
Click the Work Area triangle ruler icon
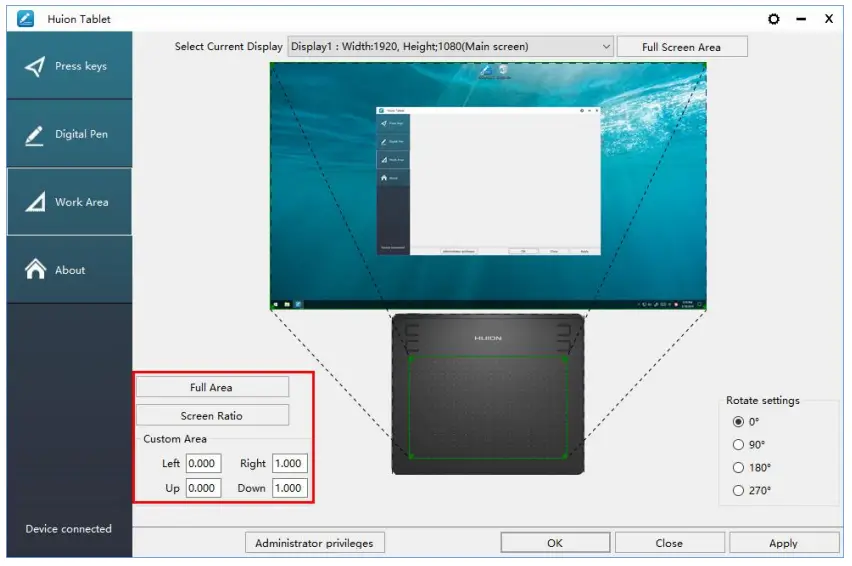coord(35,202)
